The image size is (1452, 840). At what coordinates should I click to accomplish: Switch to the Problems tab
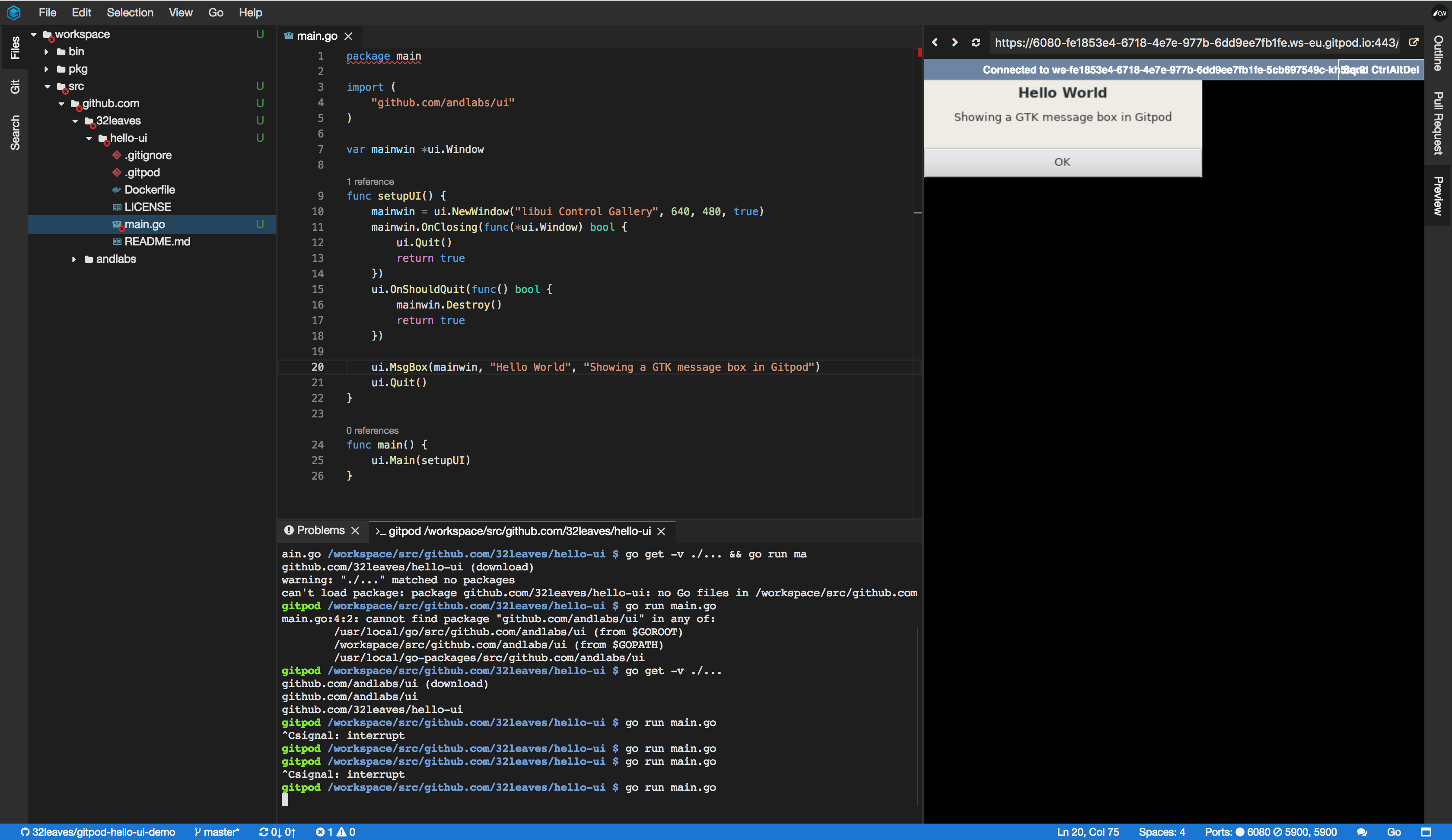point(320,530)
